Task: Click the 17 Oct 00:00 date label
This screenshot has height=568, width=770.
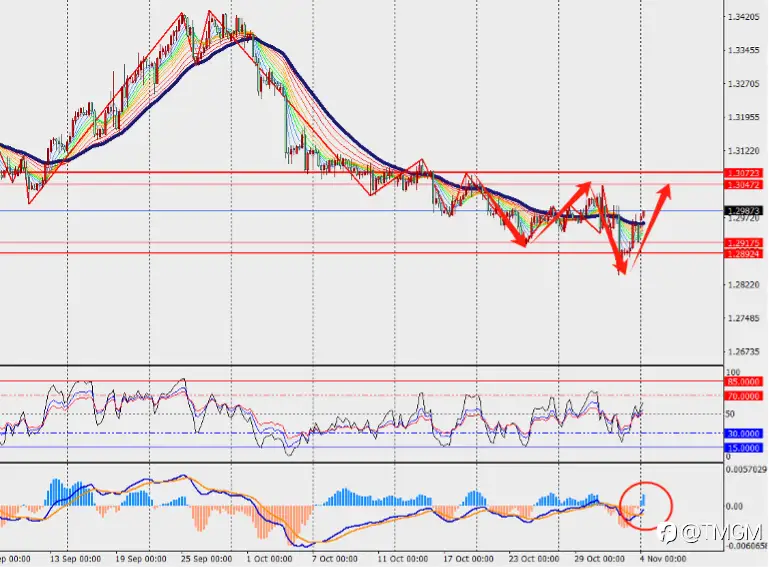Action: coord(468,559)
